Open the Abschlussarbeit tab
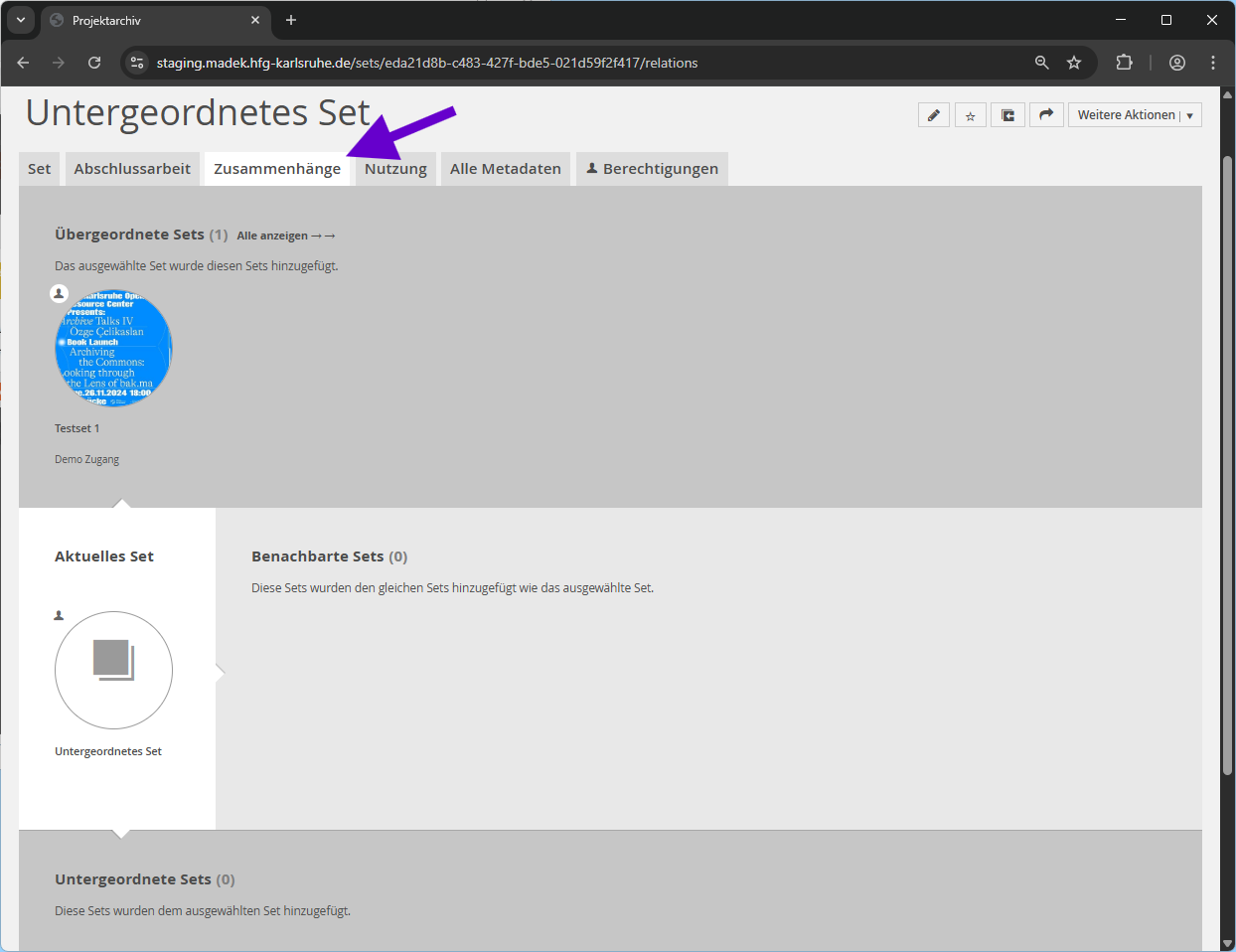 coord(132,169)
